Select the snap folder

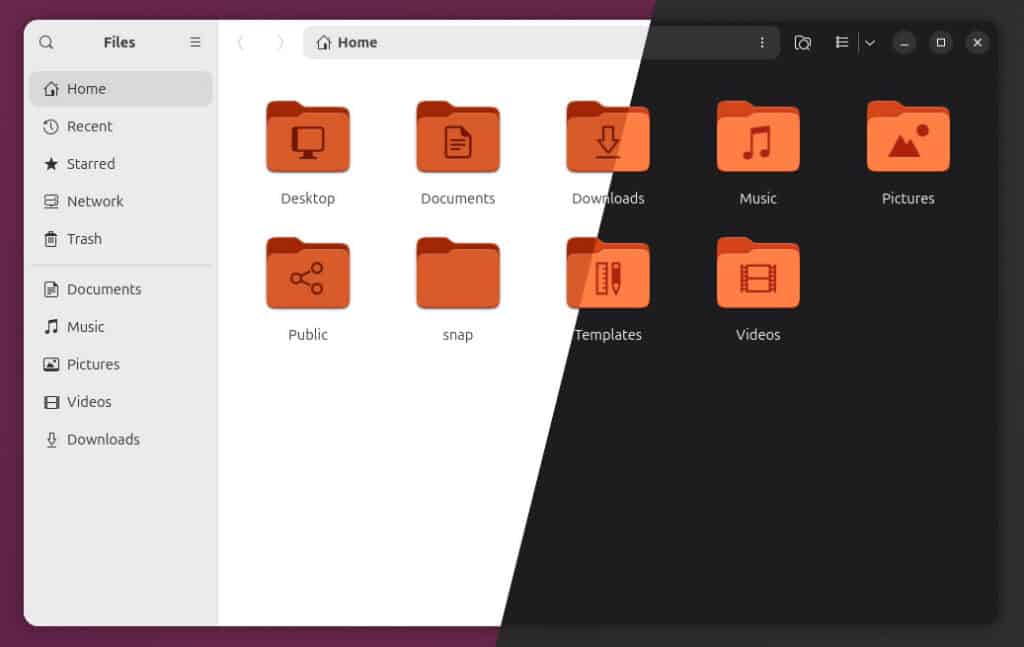[457, 285]
